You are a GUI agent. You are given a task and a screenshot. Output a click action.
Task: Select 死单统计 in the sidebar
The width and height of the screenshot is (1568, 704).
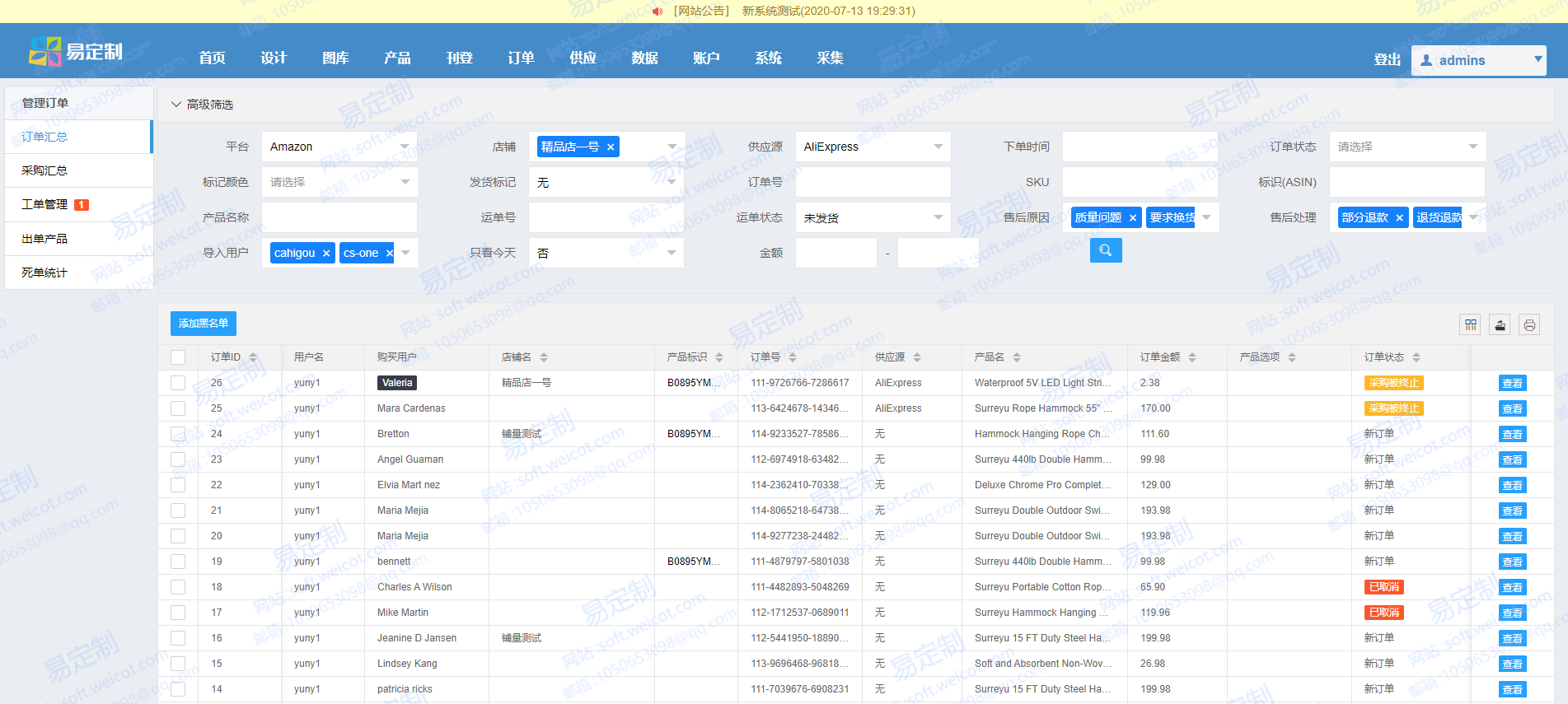[x=79, y=273]
